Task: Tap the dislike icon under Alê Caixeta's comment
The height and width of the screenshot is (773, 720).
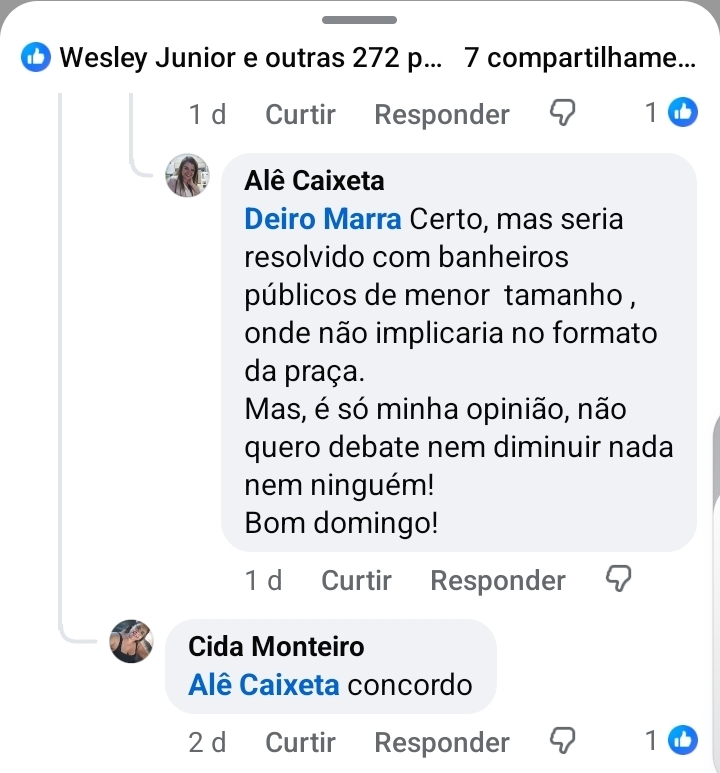Action: click(x=621, y=579)
